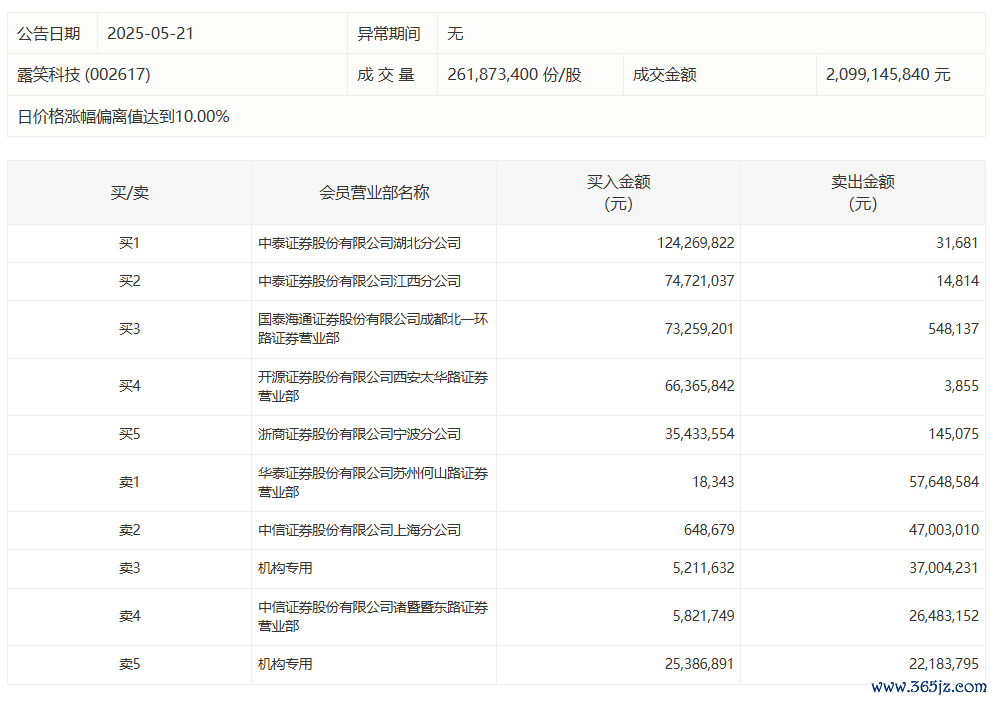Select sell amount 14,814
Screen dimensions: 994x702
pyautogui.click(x=957, y=281)
